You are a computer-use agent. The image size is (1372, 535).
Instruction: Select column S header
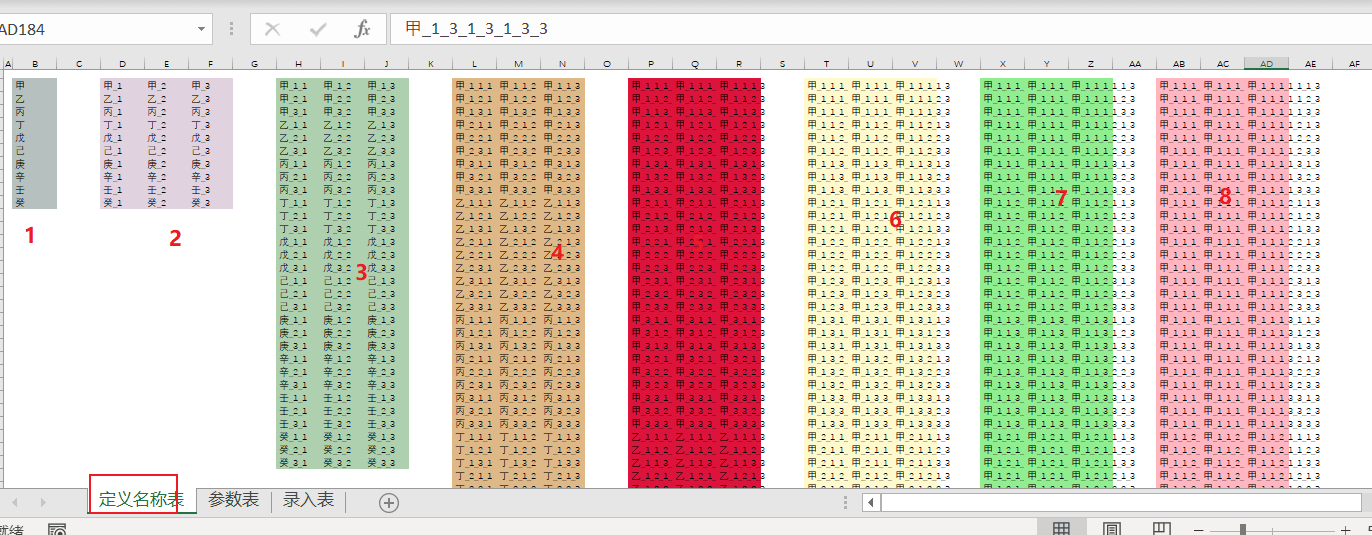pos(782,64)
